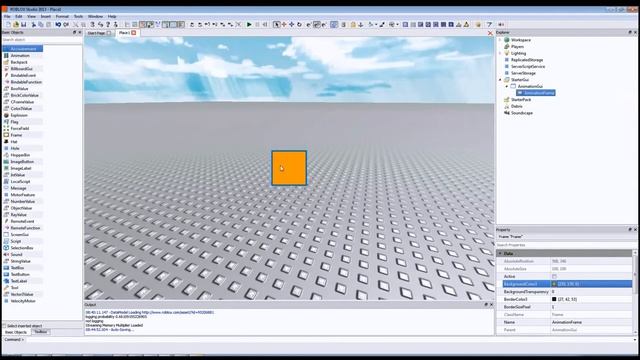Image resolution: width=640 pixels, height=360 pixels.
Task: Select Accoutrement in Basic Objects list
Action: (23, 49)
